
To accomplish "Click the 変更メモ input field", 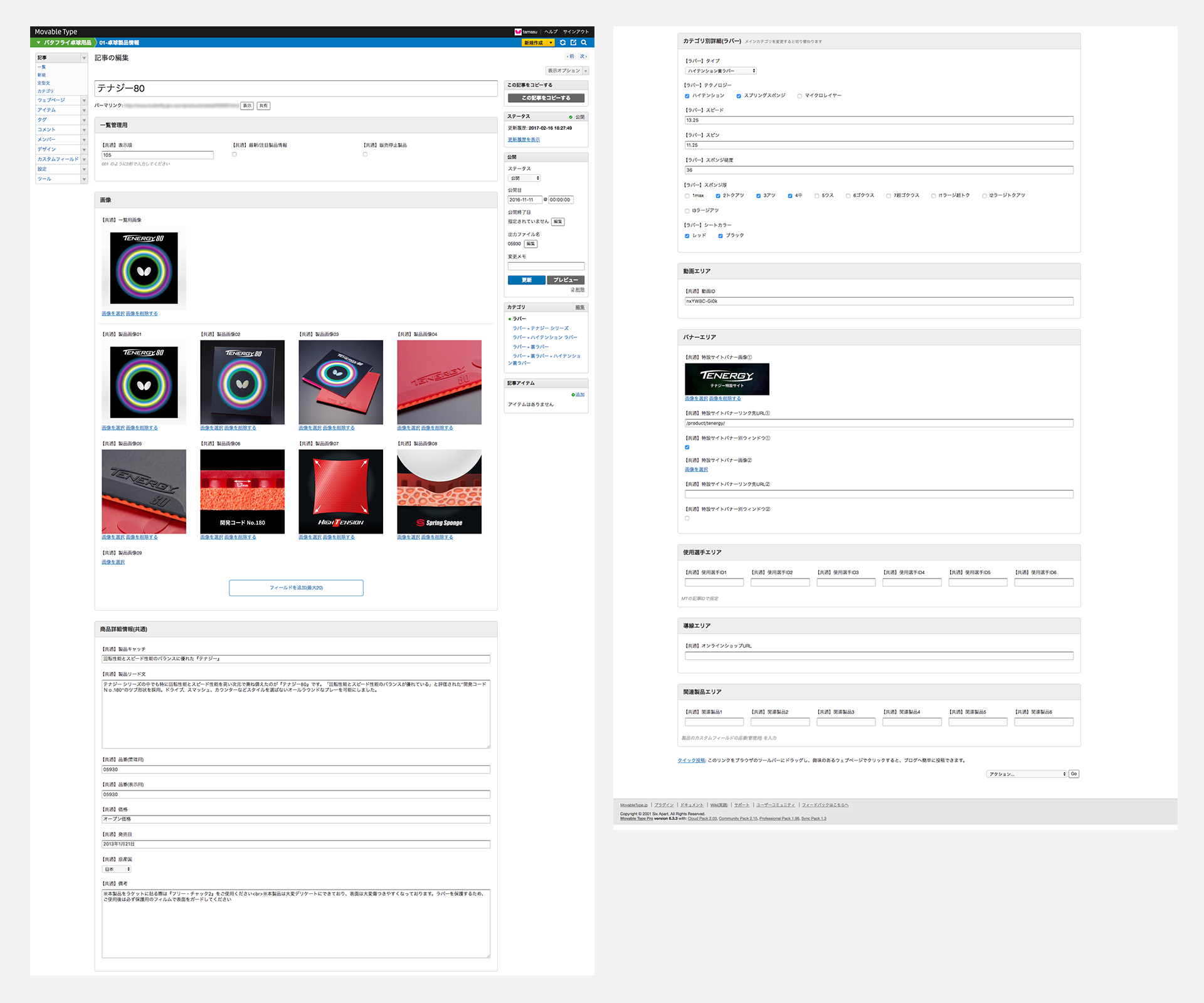I will [x=546, y=266].
